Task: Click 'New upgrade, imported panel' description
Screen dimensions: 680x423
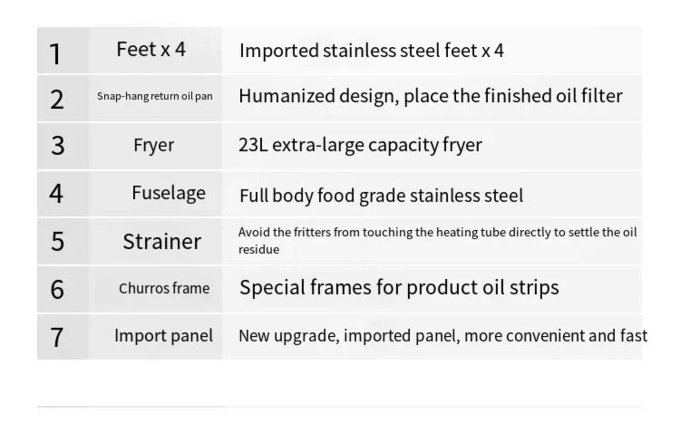Action: pos(442,336)
